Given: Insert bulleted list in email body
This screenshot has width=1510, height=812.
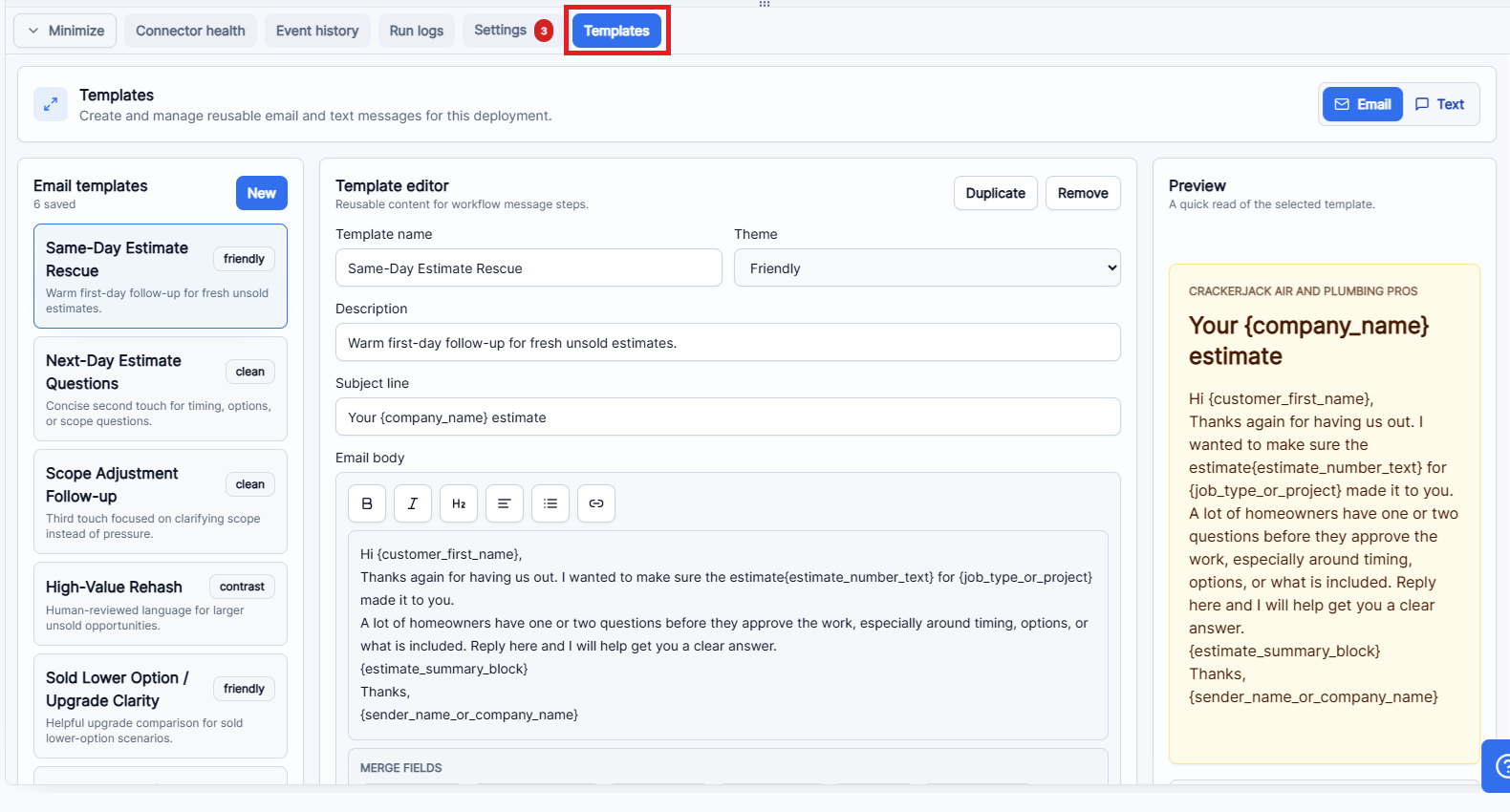Looking at the screenshot, I should click(x=550, y=503).
